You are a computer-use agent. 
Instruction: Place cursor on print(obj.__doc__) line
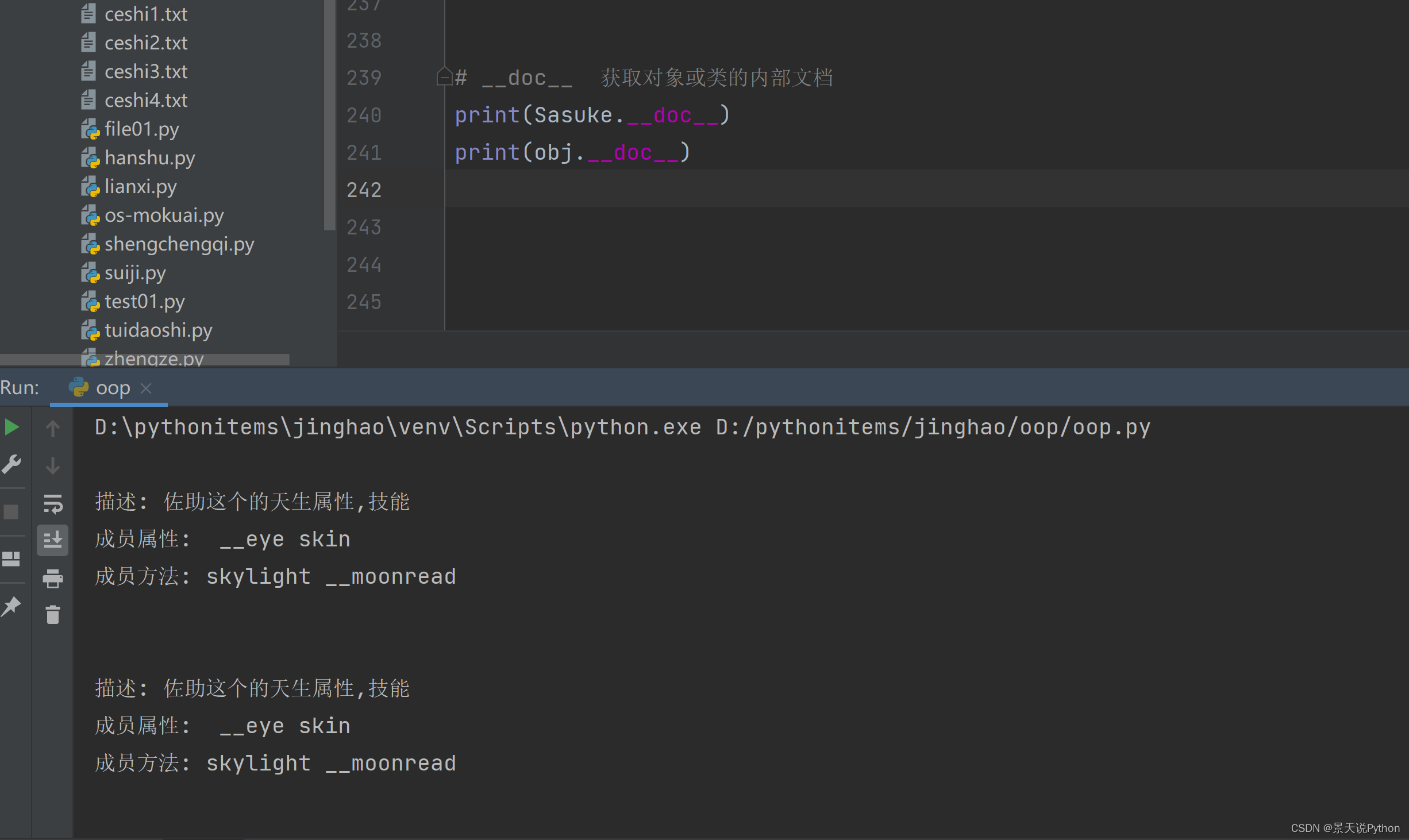(572, 152)
